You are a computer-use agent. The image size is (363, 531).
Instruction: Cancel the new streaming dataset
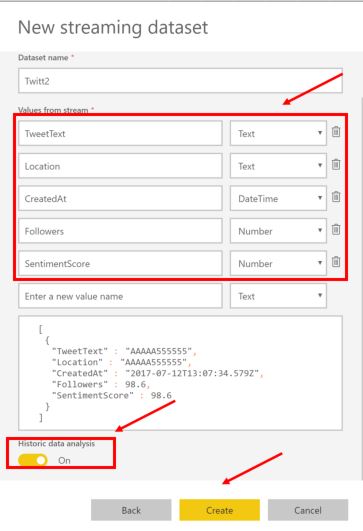(x=308, y=510)
